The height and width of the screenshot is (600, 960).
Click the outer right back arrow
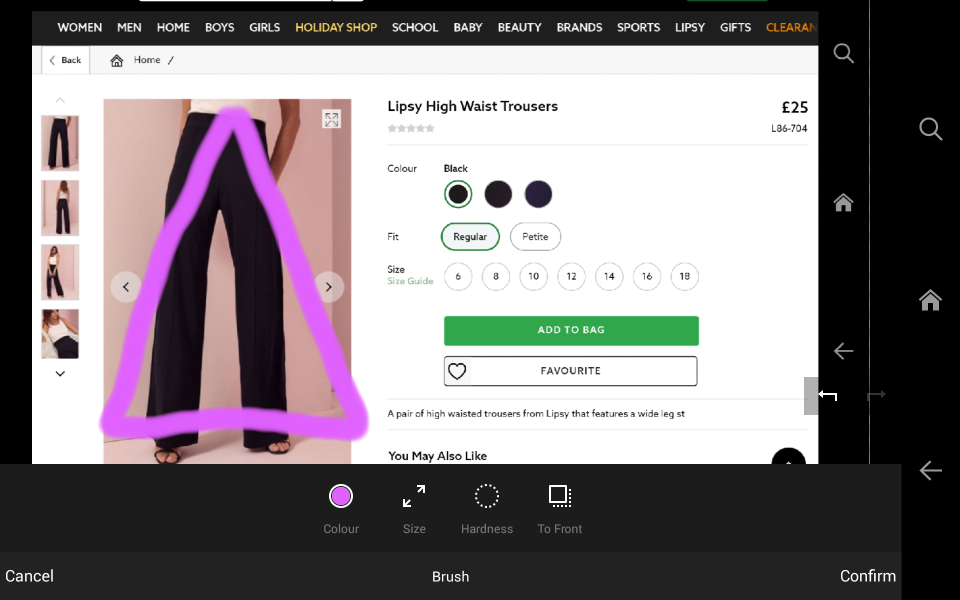(x=930, y=470)
